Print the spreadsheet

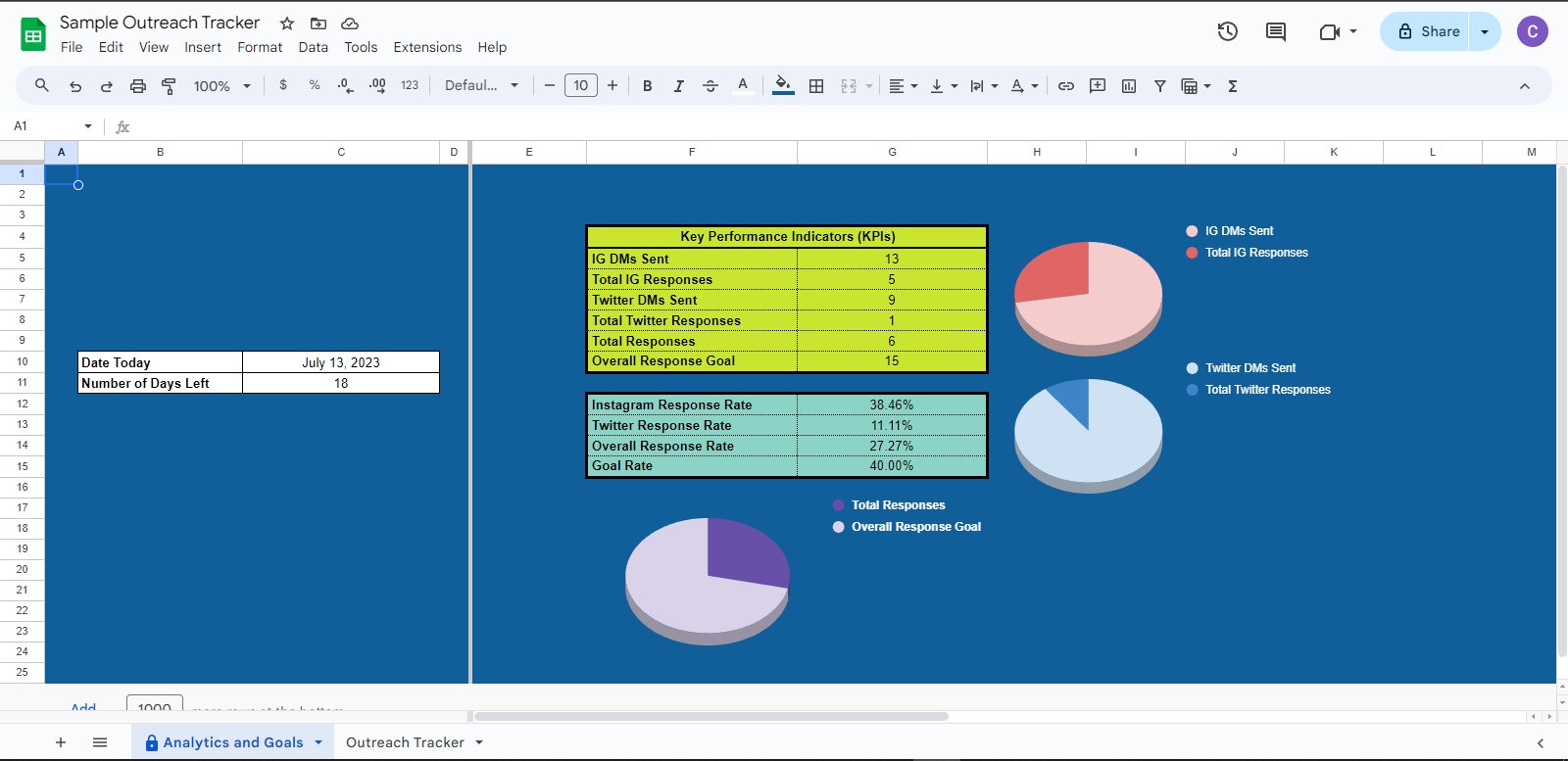(138, 86)
